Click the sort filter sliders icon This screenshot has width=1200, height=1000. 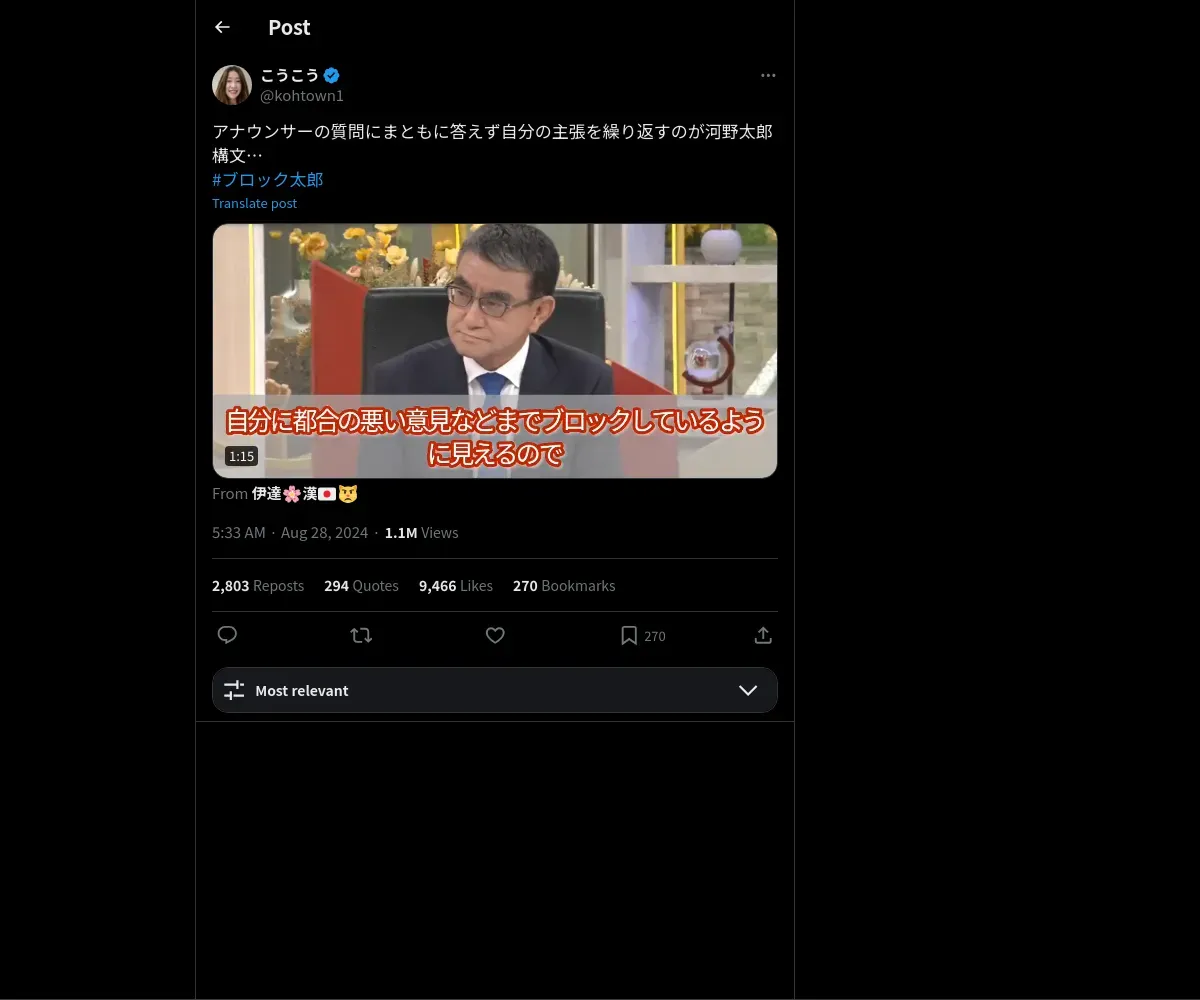click(234, 690)
